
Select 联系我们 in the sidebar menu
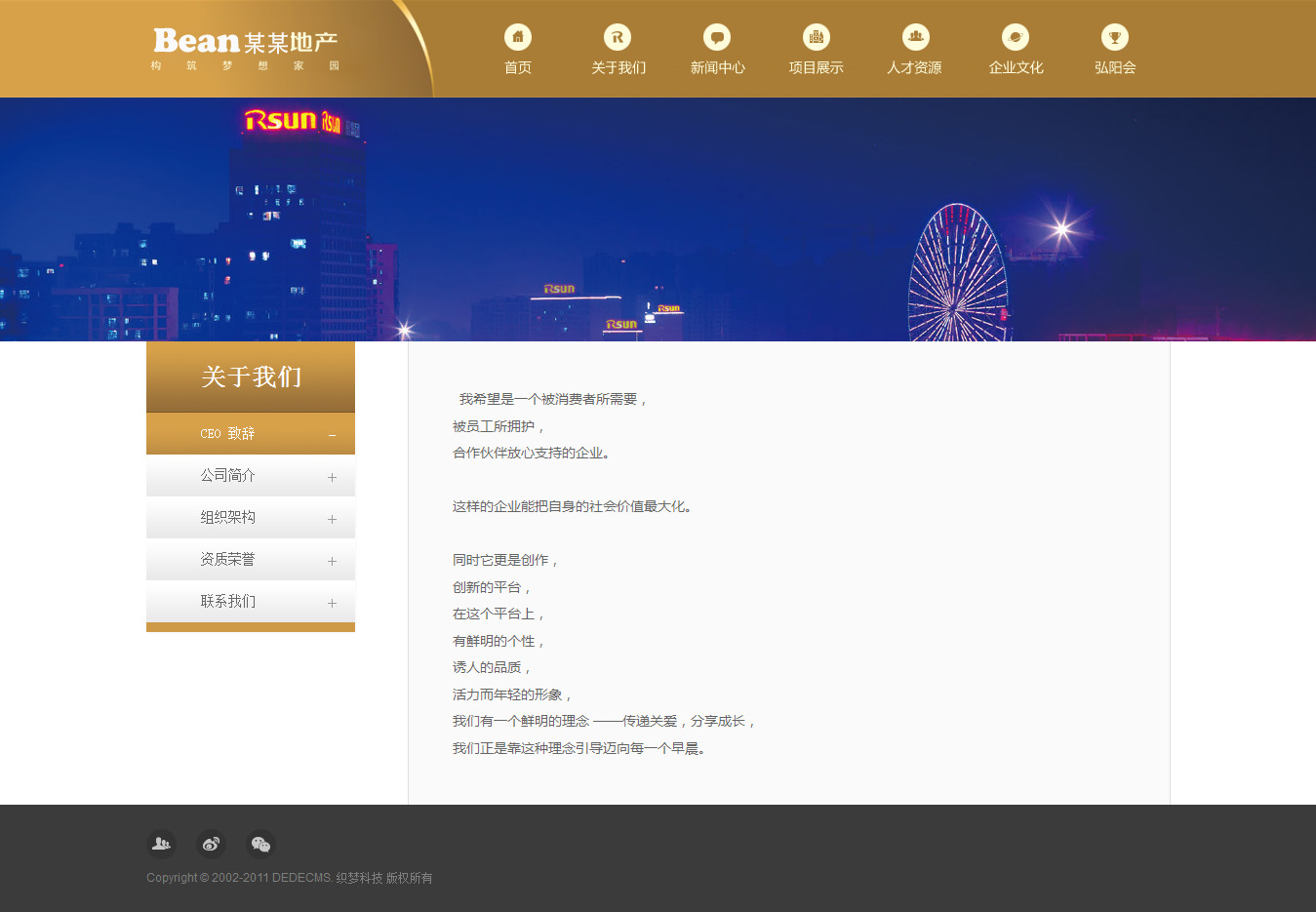(228, 602)
